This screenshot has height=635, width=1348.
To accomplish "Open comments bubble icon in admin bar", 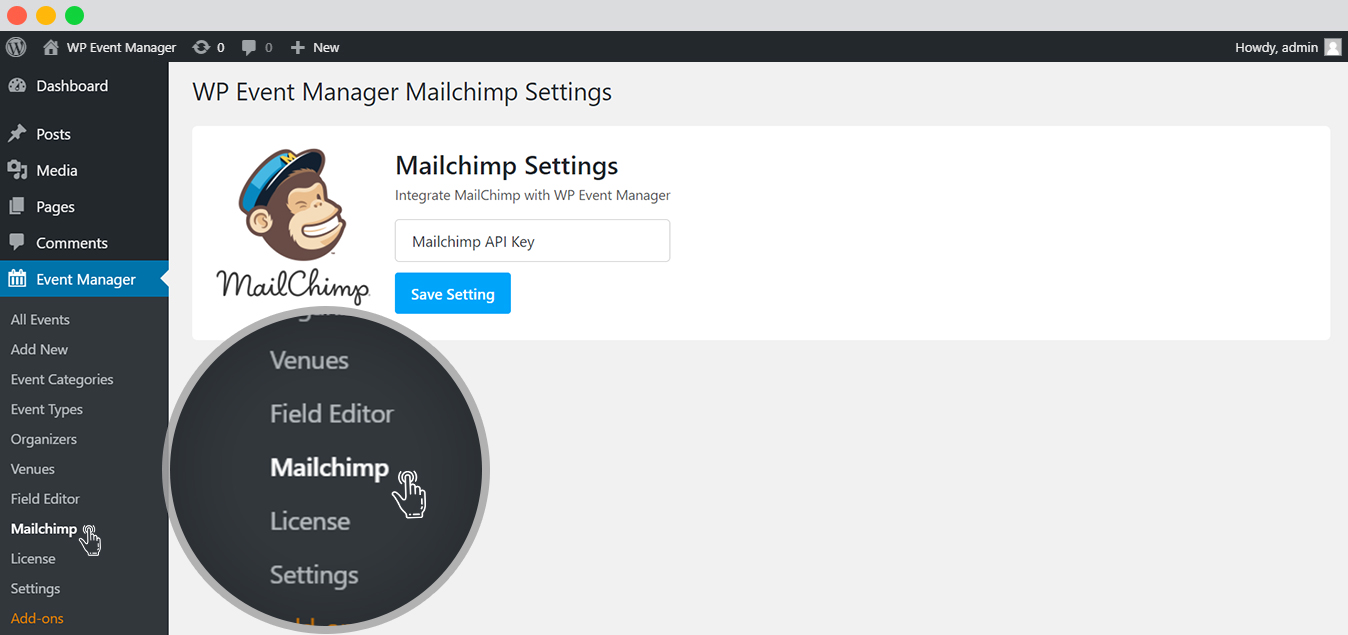I will click(x=250, y=47).
